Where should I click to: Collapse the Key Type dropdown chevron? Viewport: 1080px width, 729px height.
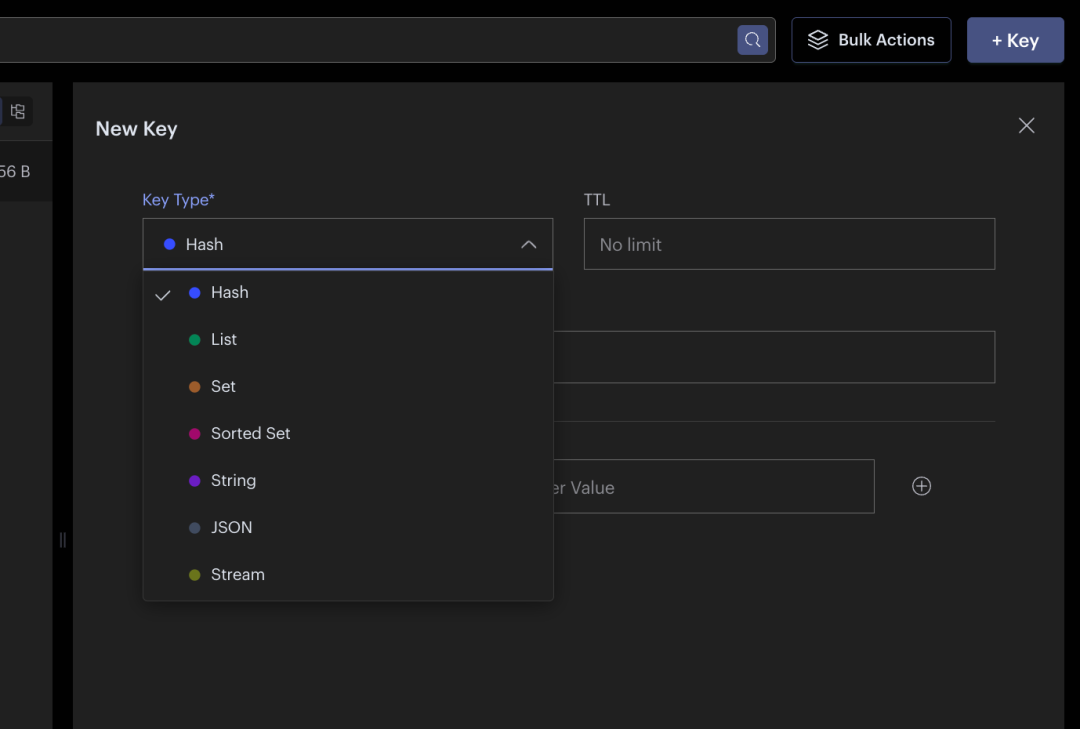(x=528, y=245)
